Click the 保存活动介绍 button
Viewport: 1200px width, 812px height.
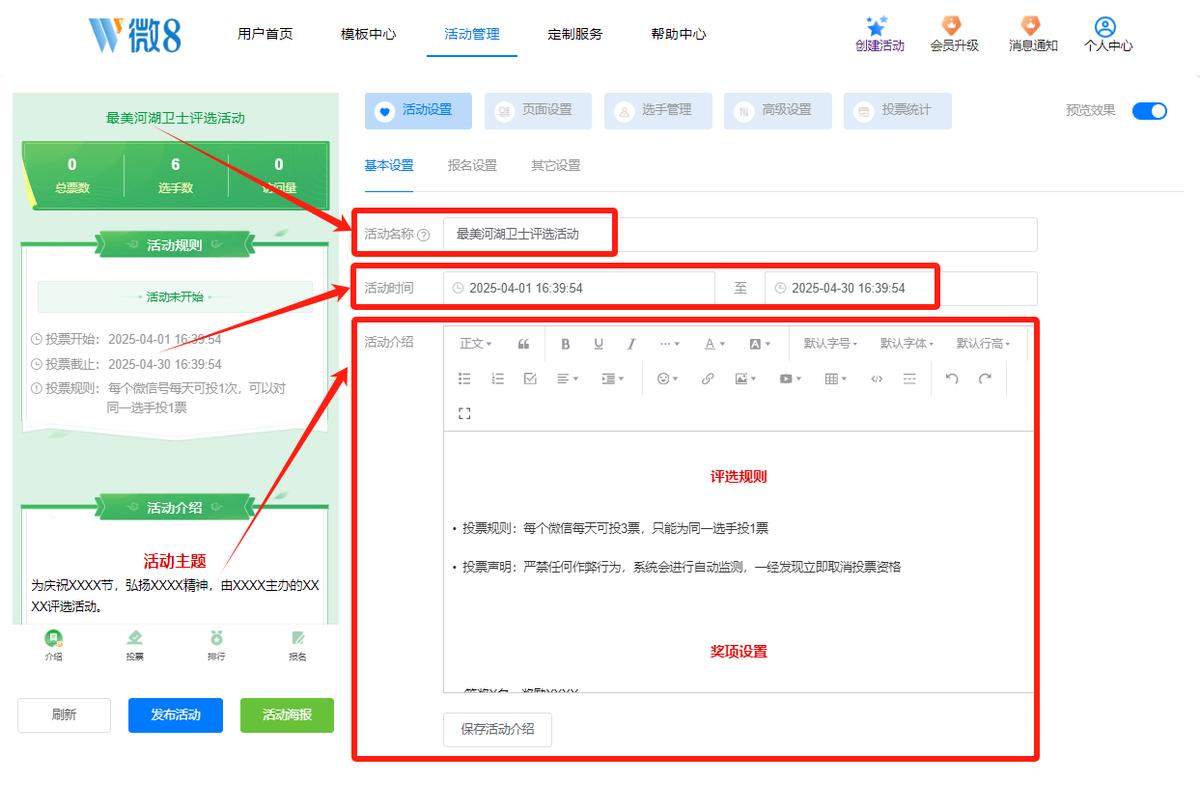[x=497, y=729]
